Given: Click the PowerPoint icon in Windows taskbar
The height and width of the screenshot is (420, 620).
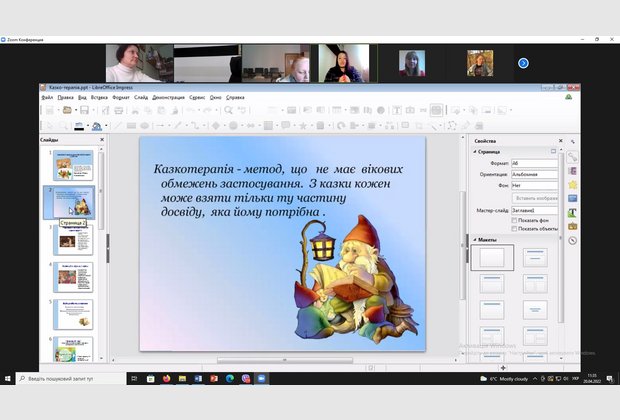Looking at the screenshot, I should click(213, 379).
